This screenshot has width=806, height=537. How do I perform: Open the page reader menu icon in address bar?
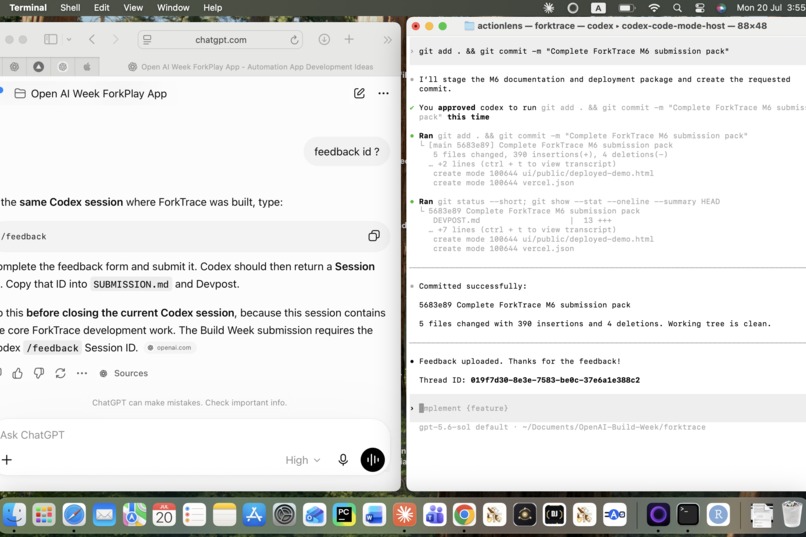tap(147, 40)
